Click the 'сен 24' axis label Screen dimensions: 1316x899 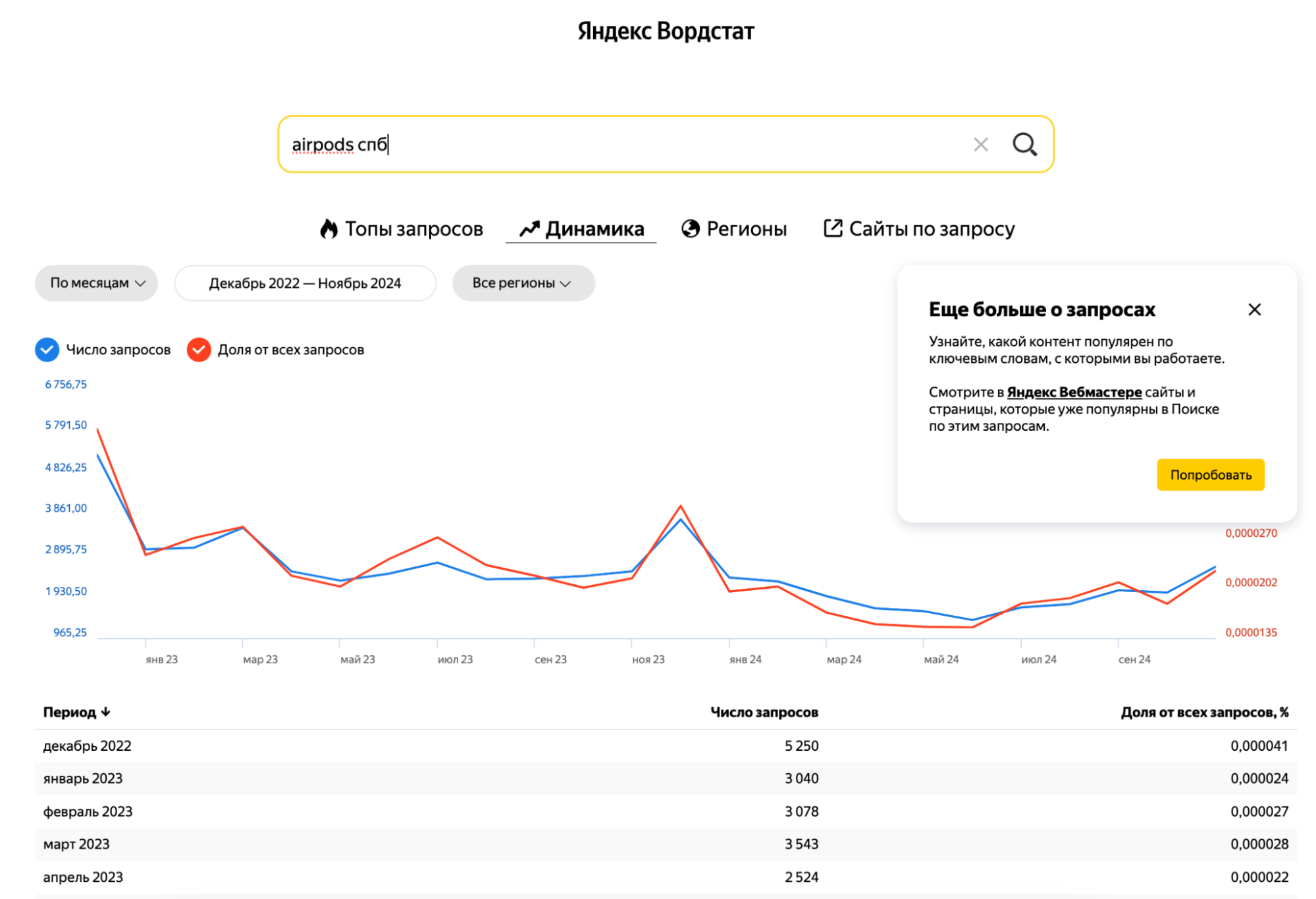click(x=1135, y=659)
